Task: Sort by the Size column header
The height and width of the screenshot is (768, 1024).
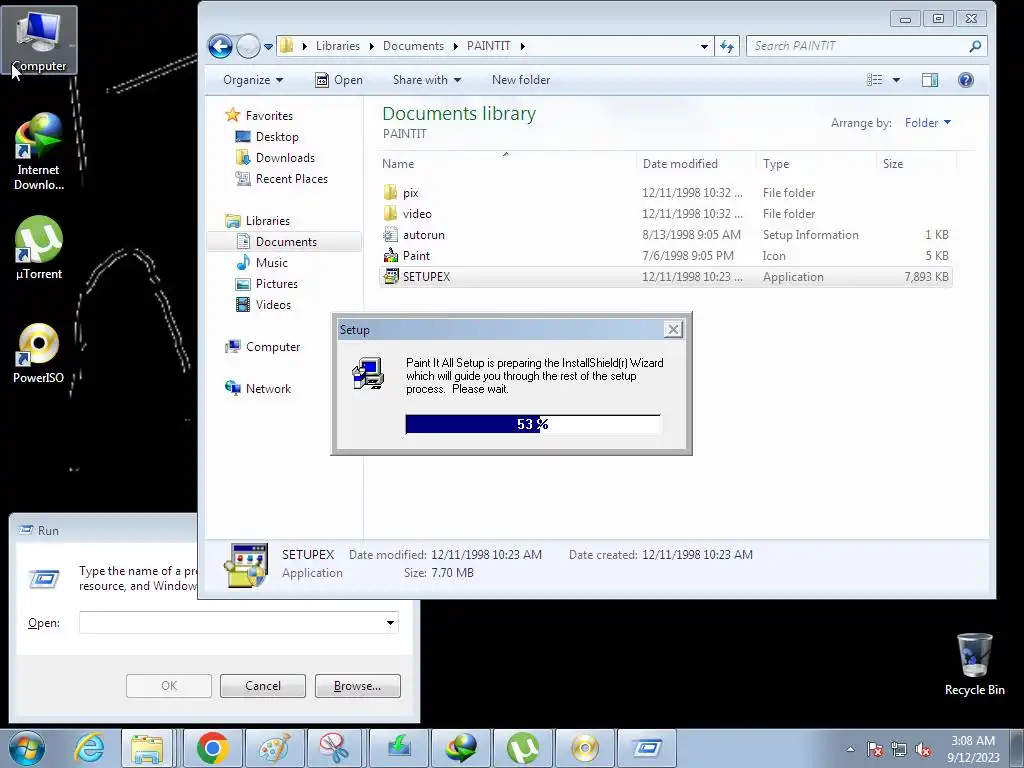Action: (x=917, y=163)
